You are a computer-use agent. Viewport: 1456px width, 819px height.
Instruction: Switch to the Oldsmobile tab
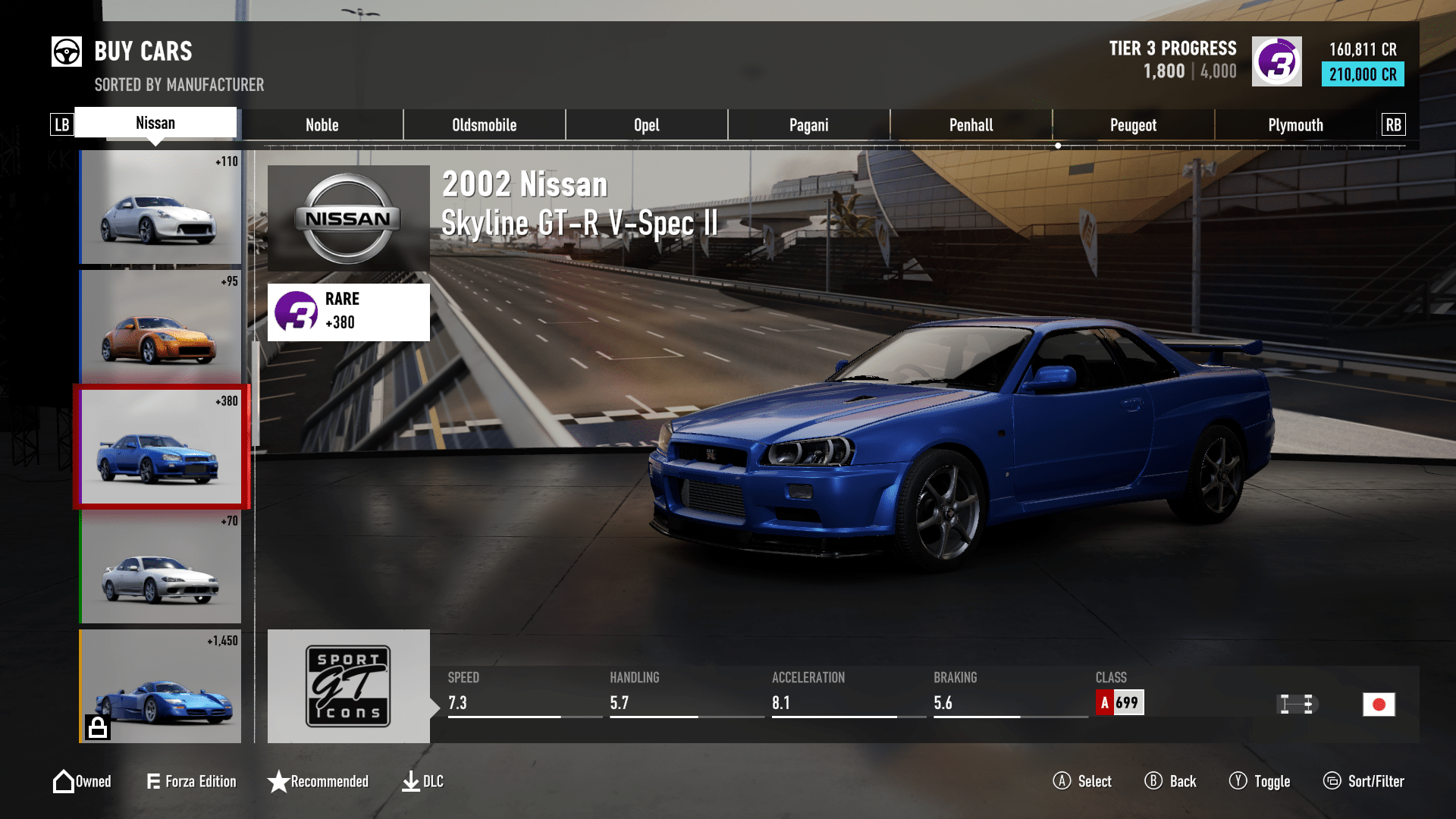[485, 125]
